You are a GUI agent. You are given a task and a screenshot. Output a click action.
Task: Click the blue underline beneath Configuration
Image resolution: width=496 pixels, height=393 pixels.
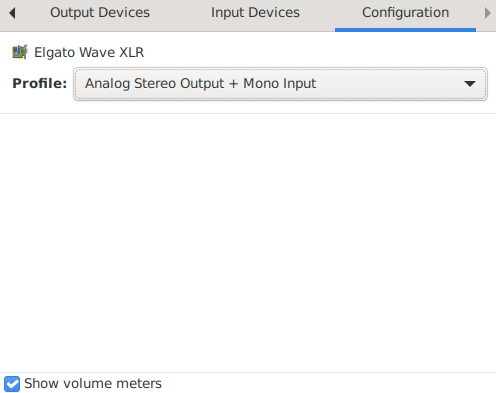pyautogui.click(x=405, y=30)
